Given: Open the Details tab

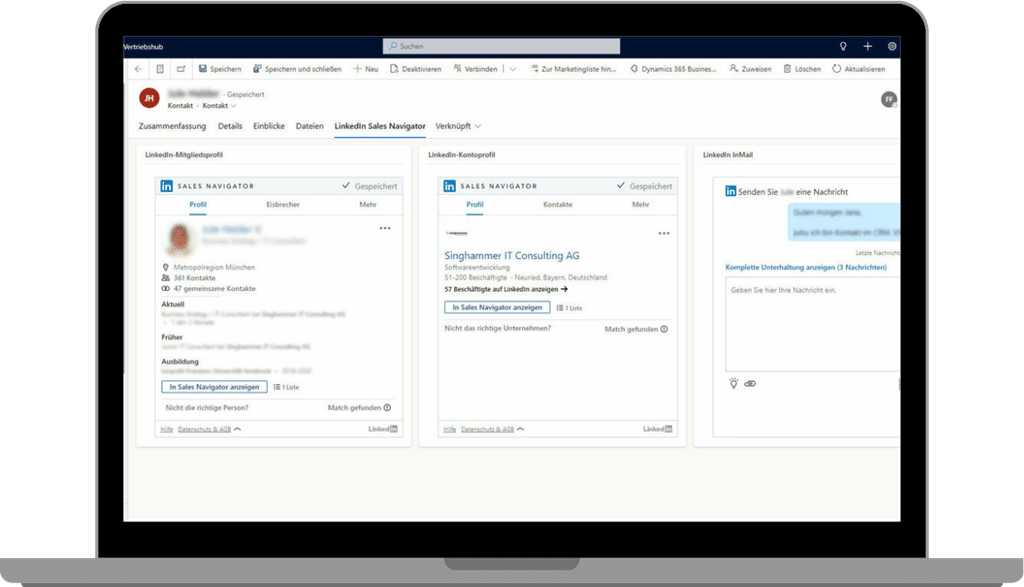Looking at the screenshot, I should pos(230,126).
